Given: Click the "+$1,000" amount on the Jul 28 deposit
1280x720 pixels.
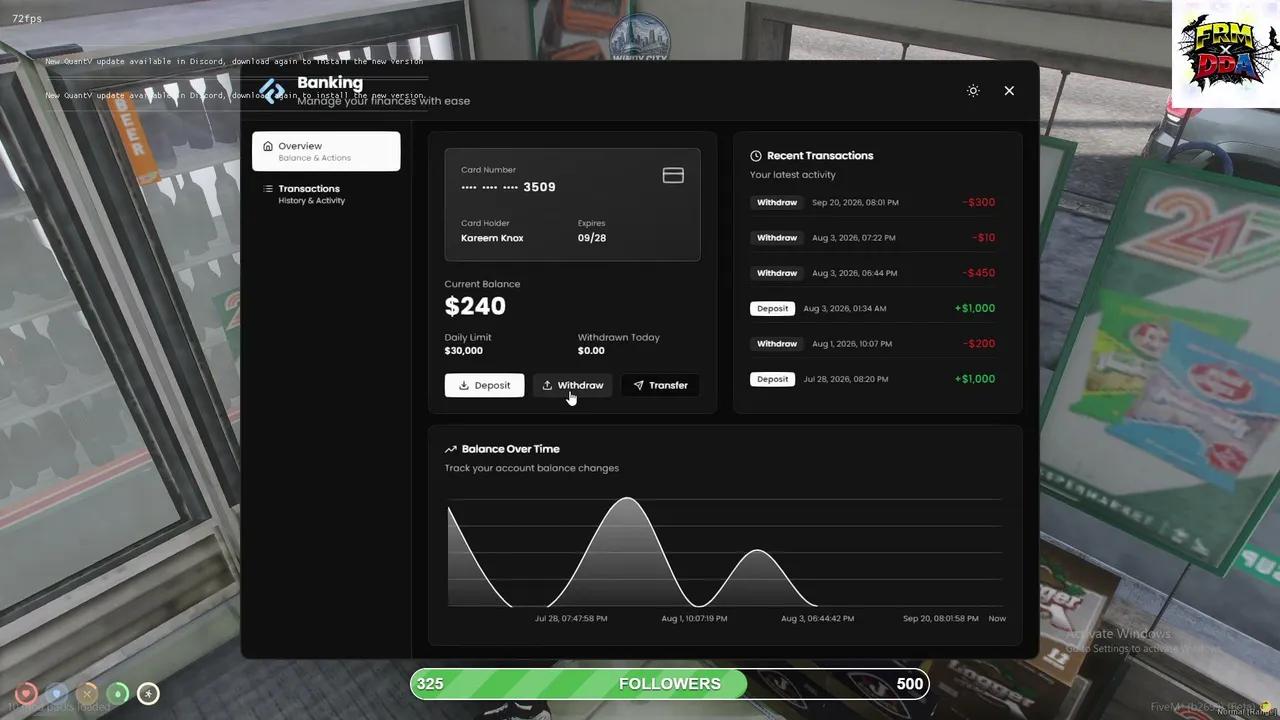Looking at the screenshot, I should [975, 379].
